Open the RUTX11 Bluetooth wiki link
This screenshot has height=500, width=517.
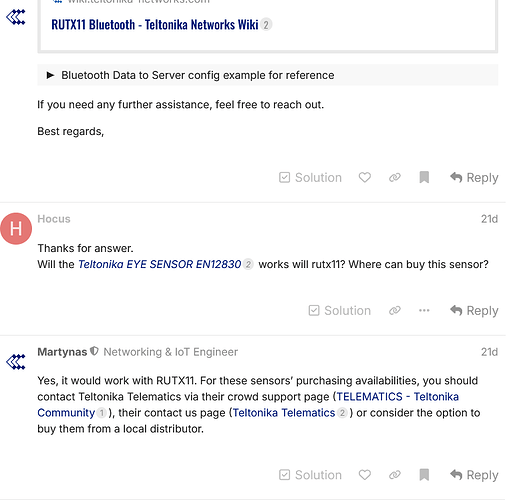(x=155, y=25)
